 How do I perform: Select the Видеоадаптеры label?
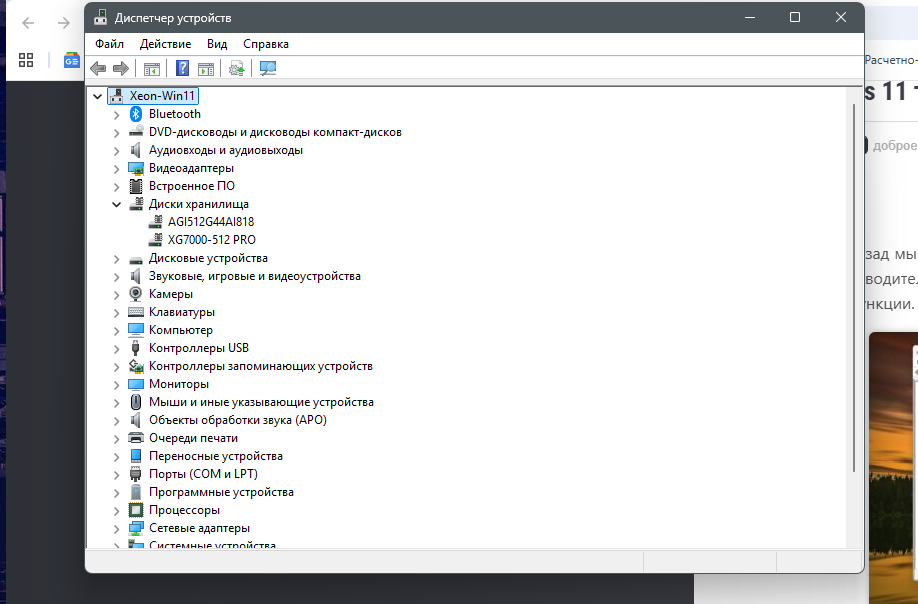tap(191, 168)
